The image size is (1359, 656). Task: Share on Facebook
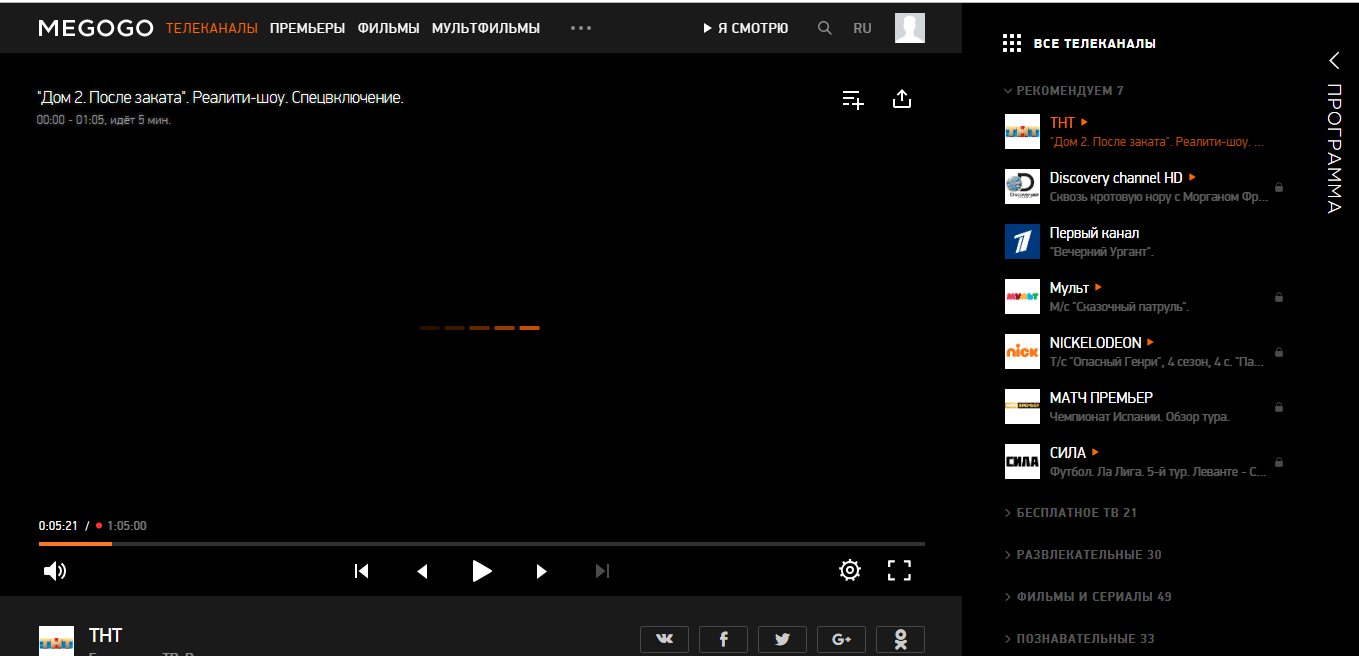pos(723,640)
